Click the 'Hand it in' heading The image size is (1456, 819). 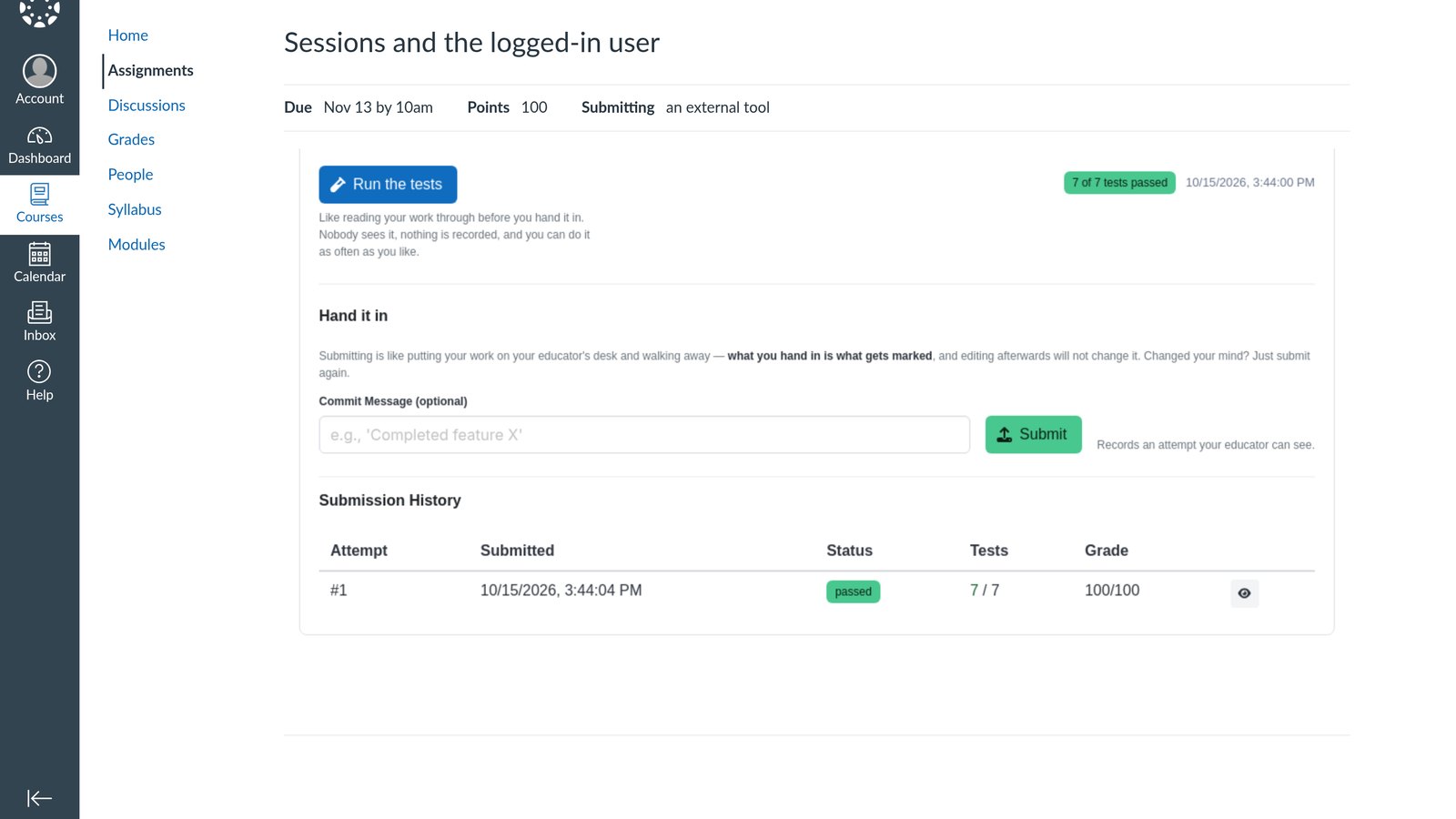click(353, 316)
